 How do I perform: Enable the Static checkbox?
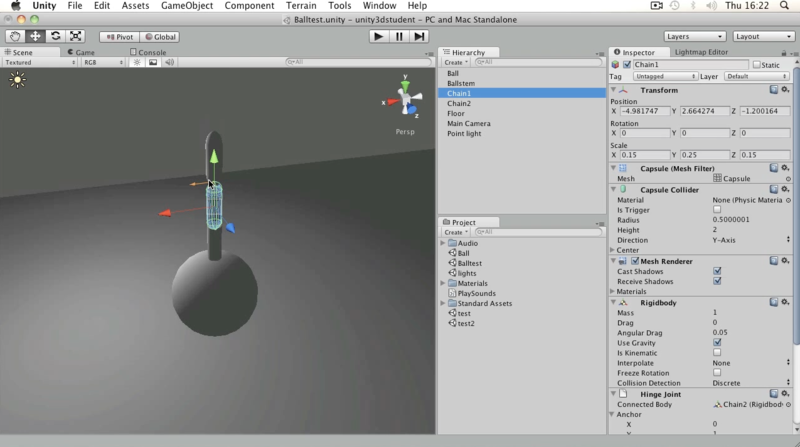pyautogui.click(x=757, y=65)
